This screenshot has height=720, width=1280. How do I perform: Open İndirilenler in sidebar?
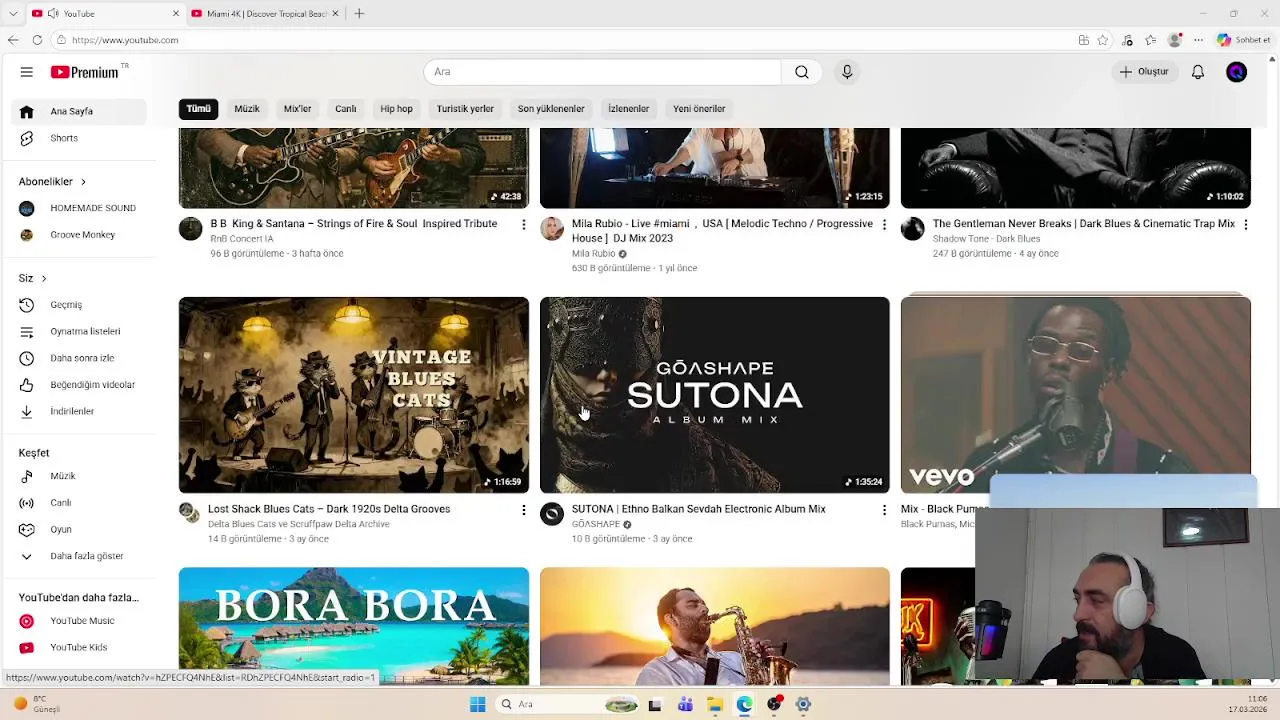[78, 411]
